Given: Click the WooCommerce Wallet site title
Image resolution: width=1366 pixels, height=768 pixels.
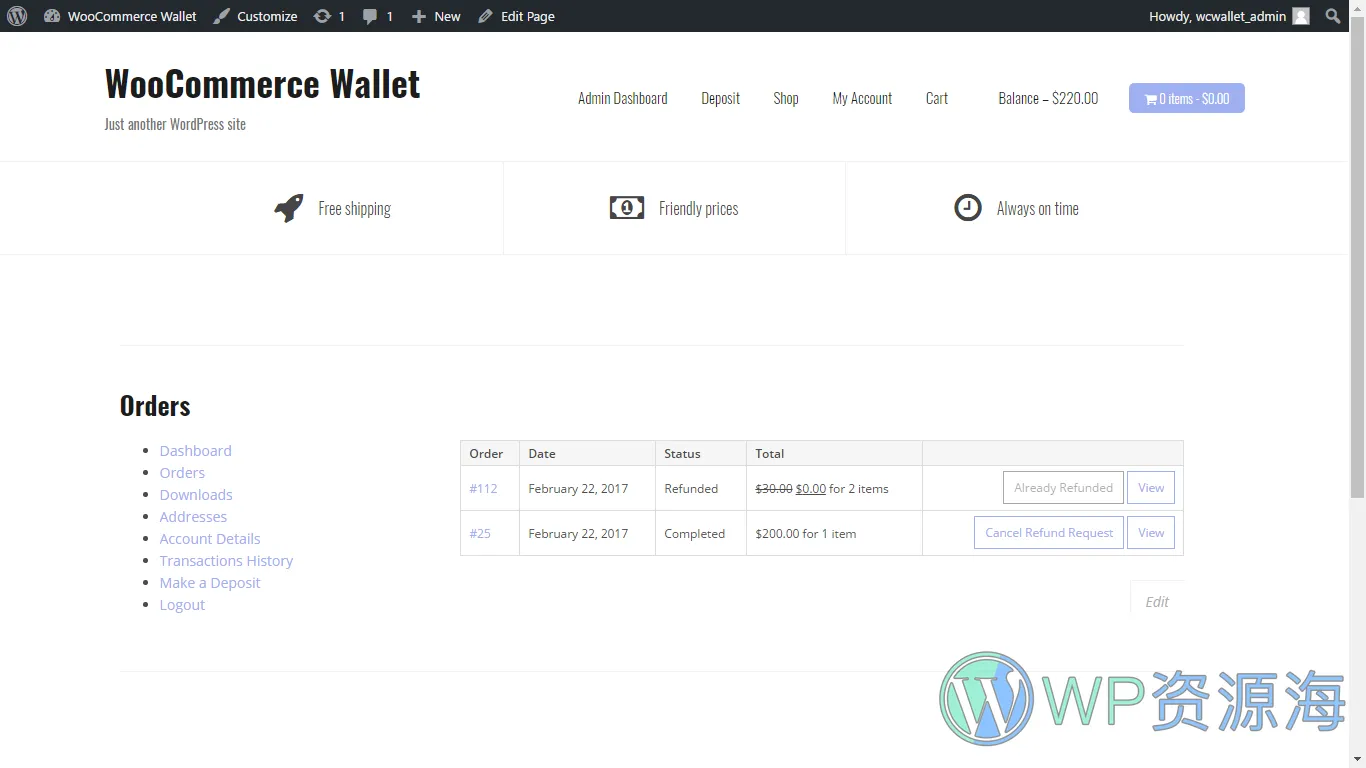Looking at the screenshot, I should click(262, 83).
